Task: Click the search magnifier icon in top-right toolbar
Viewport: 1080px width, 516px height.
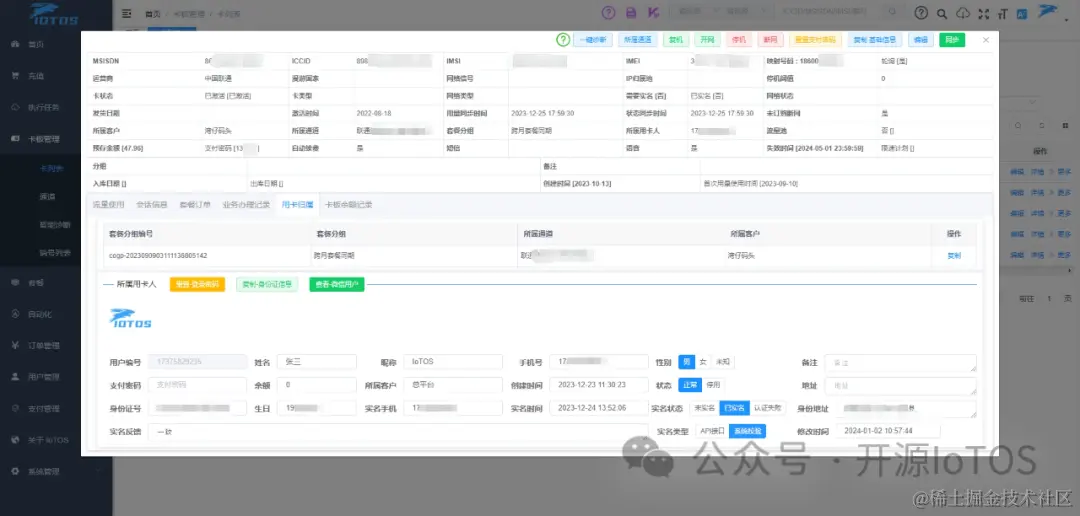Action: click(942, 12)
